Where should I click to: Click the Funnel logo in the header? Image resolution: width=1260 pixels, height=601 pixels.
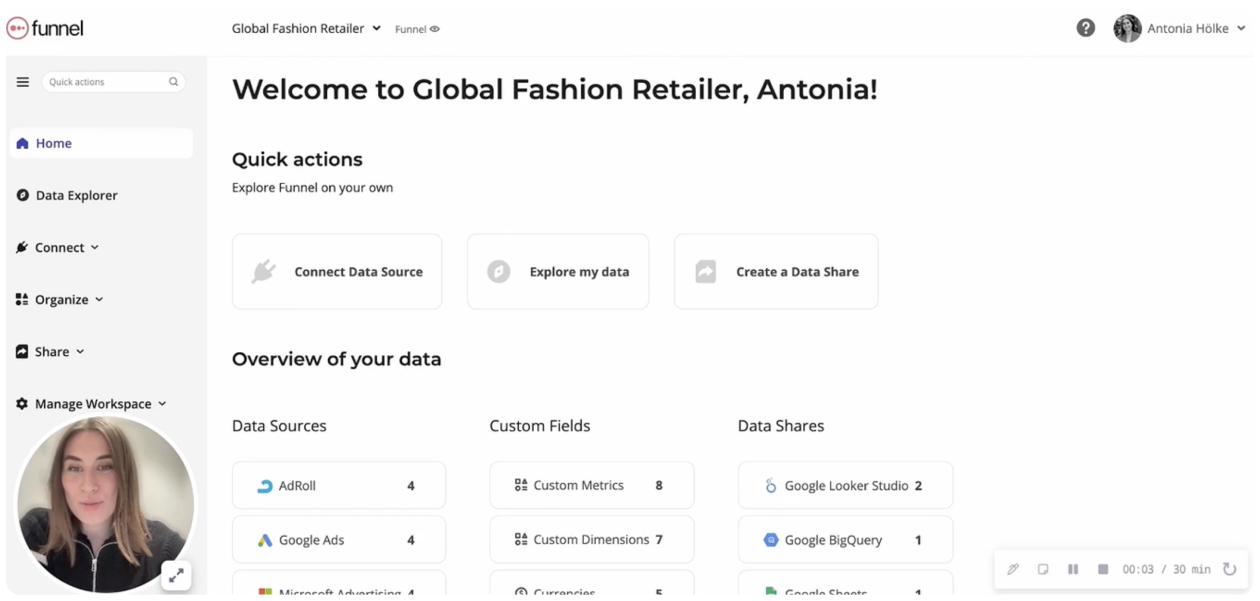coord(45,28)
